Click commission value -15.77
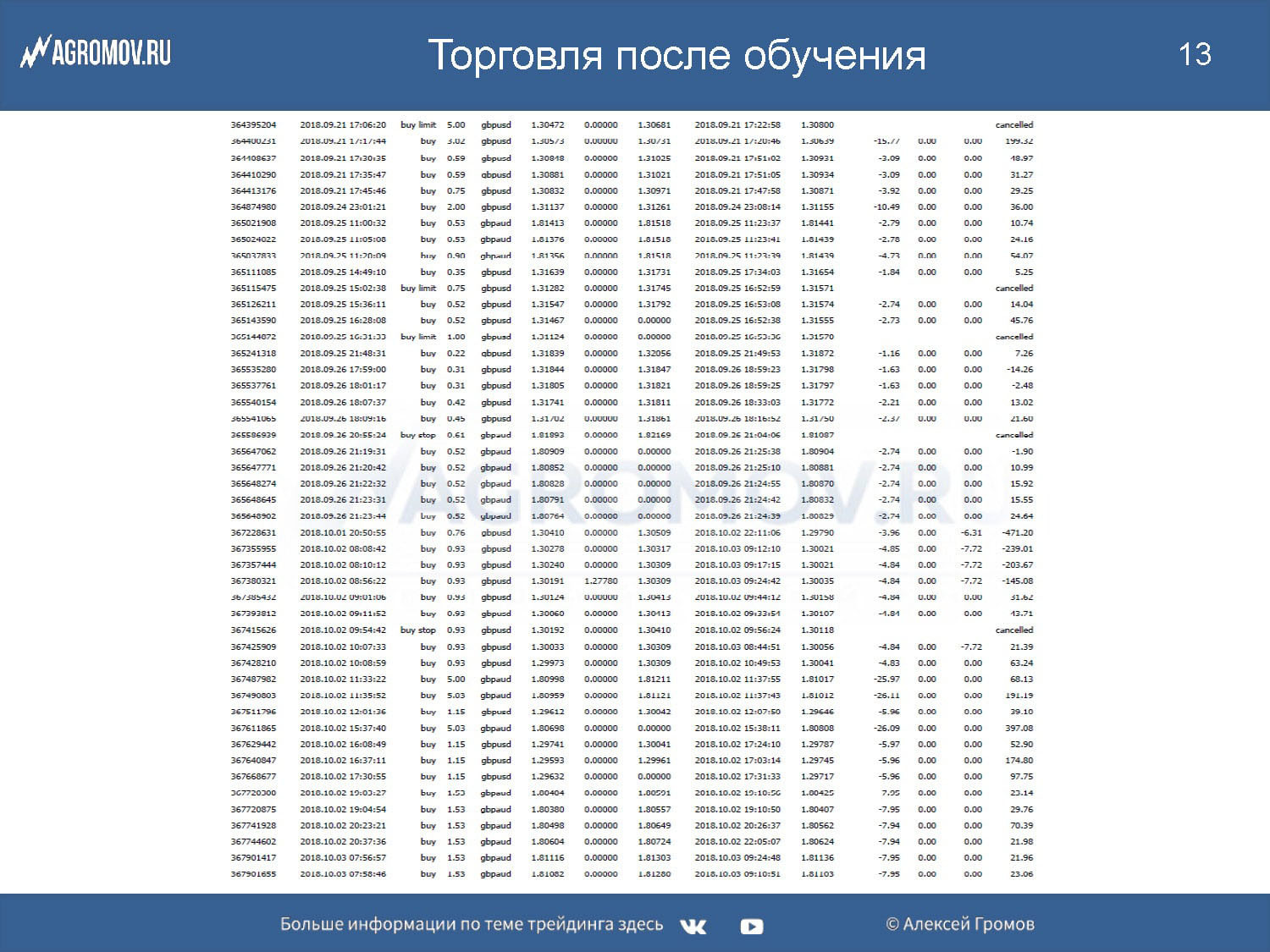1270x952 pixels. tap(886, 141)
